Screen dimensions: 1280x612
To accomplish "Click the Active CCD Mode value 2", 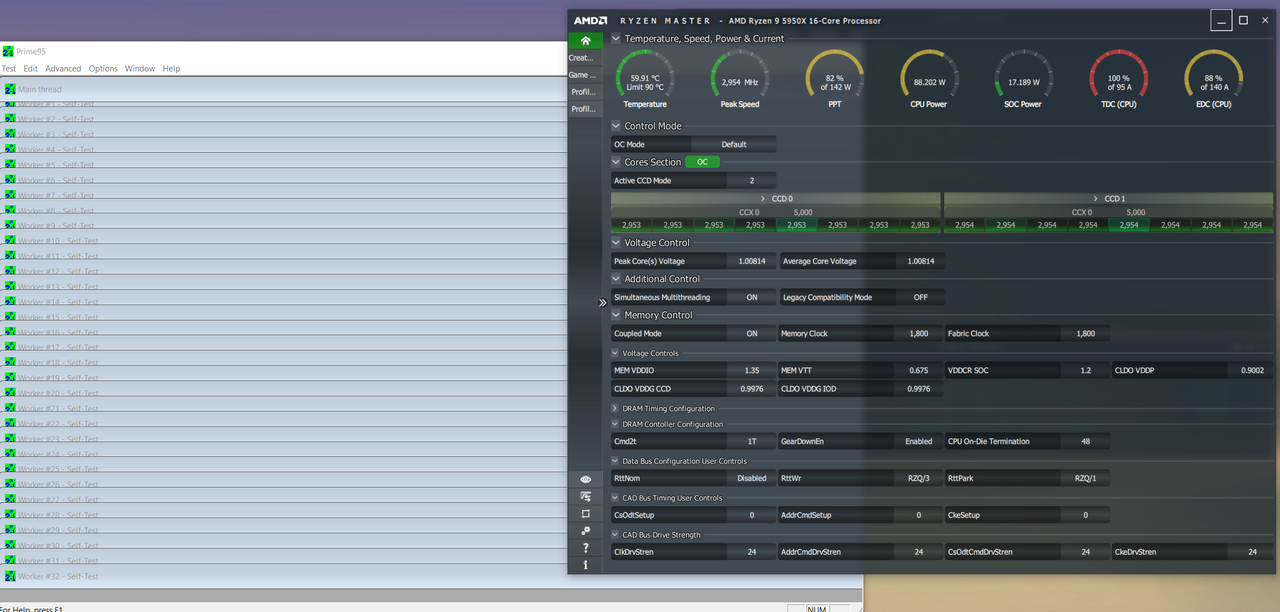I will click(x=752, y=181).
